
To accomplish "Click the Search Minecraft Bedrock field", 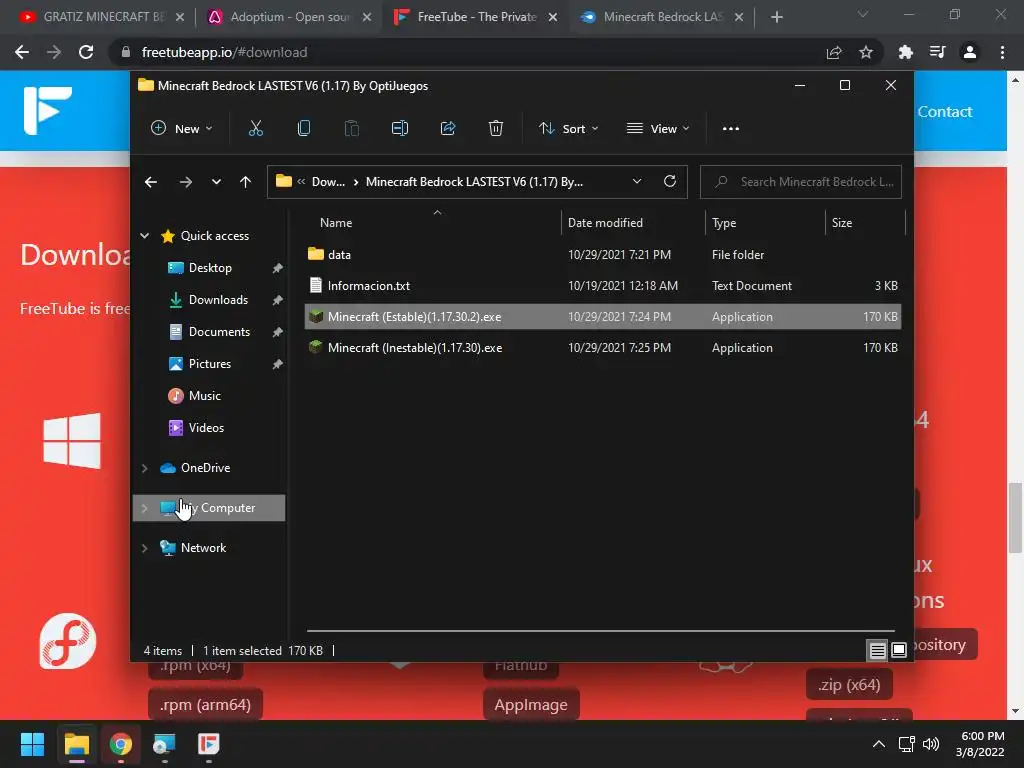I will (x=801, y=182).
